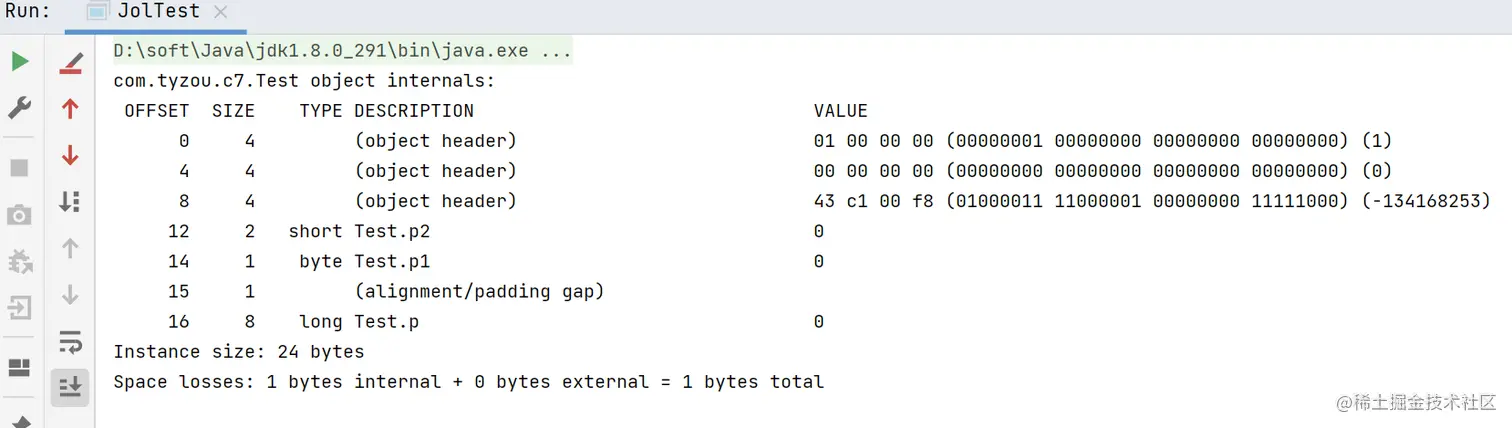Image resolution: width=1512 pixels, height=428 pixels.
Task: Select the JolTest run tab
Action: pyautogui.click(x=152, y=13)
